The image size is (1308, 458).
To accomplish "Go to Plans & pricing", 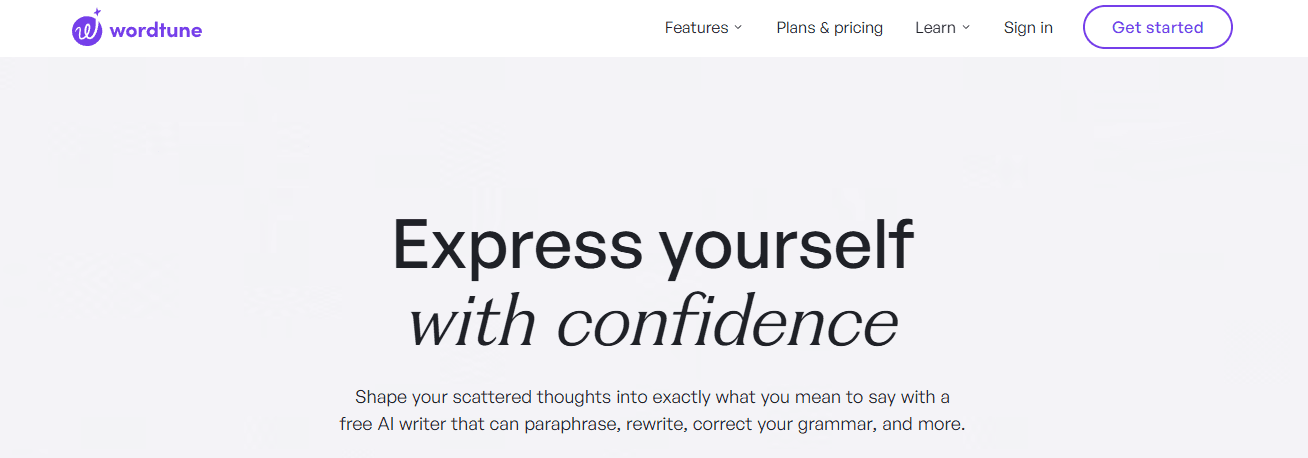I will click(829, 28).
